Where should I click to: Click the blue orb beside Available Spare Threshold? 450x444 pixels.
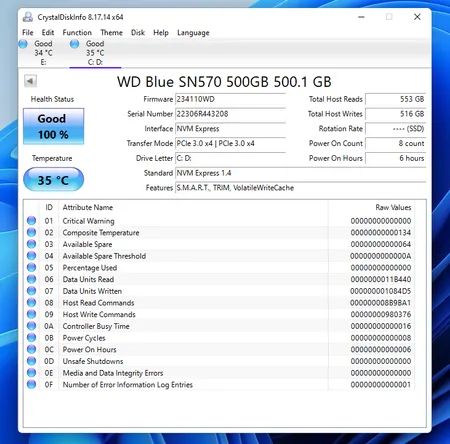(31, 255)
